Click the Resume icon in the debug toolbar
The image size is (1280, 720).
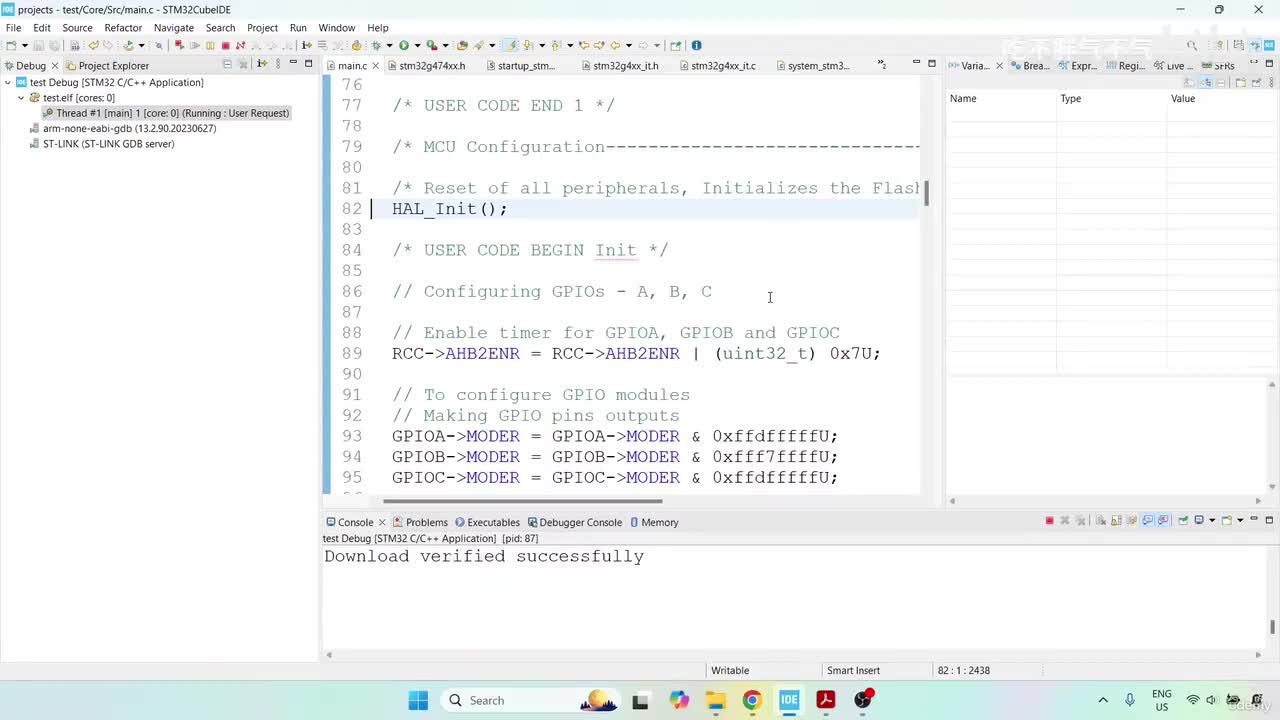194,45
